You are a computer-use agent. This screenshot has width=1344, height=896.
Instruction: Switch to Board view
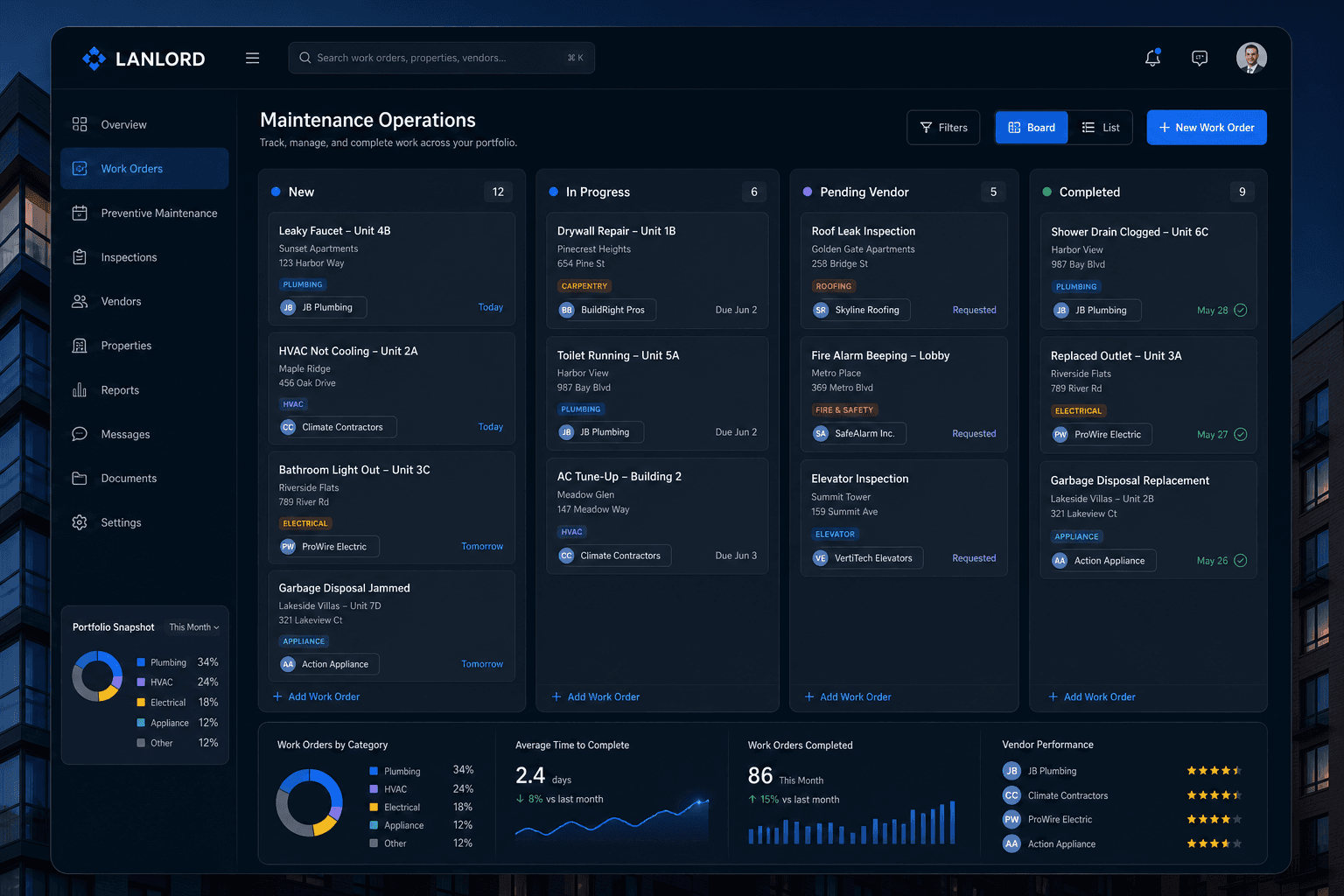pos(1032,128)
